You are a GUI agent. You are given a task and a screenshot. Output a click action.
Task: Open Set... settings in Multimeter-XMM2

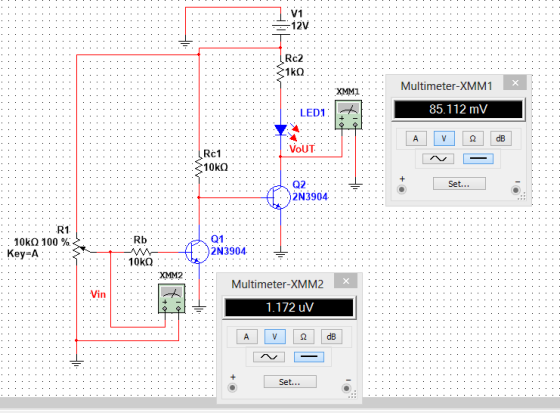pos(290,382)
